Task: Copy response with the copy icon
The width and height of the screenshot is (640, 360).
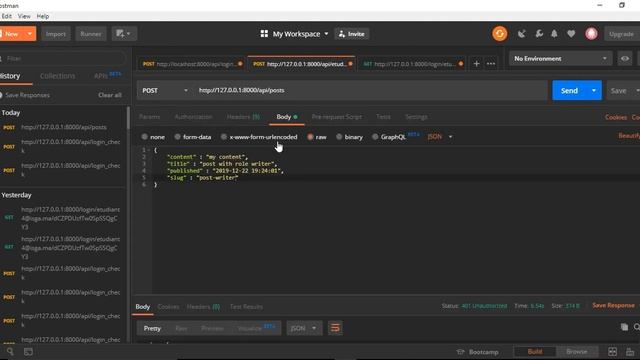Action: click(x=624, y=327)
